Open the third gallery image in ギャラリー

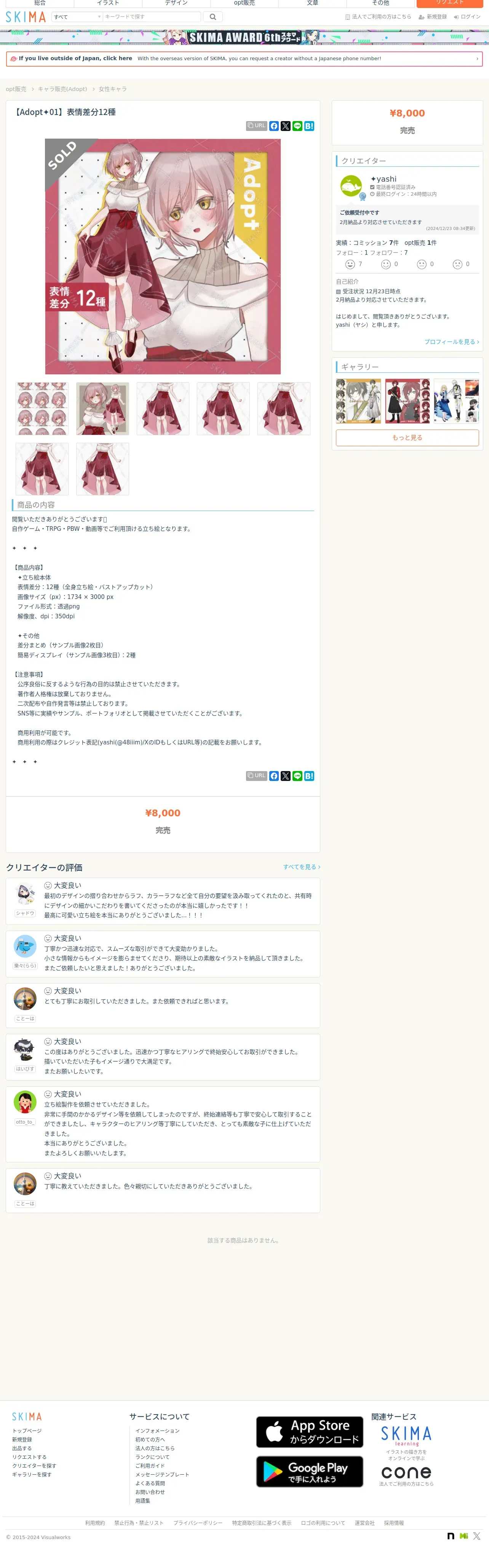click(x=456, y=401)
